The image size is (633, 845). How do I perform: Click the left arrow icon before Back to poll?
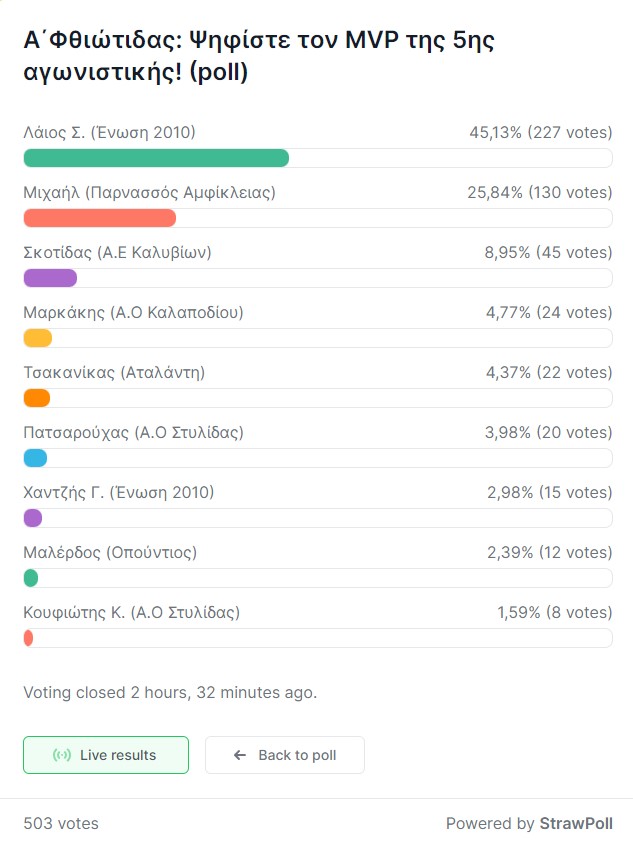240,755
